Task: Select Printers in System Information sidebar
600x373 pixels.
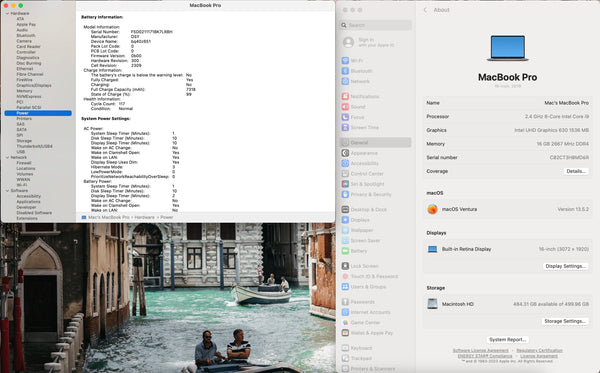Action: coord(24,119)
